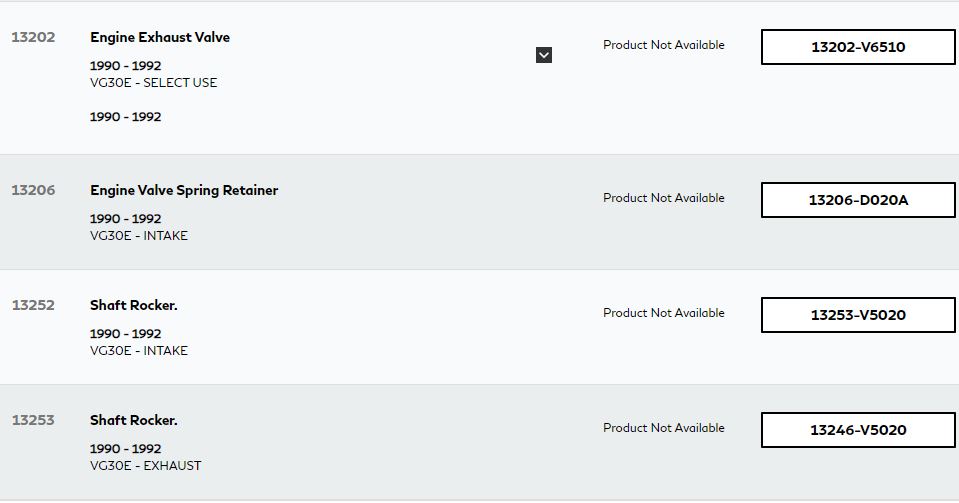Click VG30E - INTAKE under Valve Spring Retainer
Screen dimensions: 959x503
click(139, 236)
